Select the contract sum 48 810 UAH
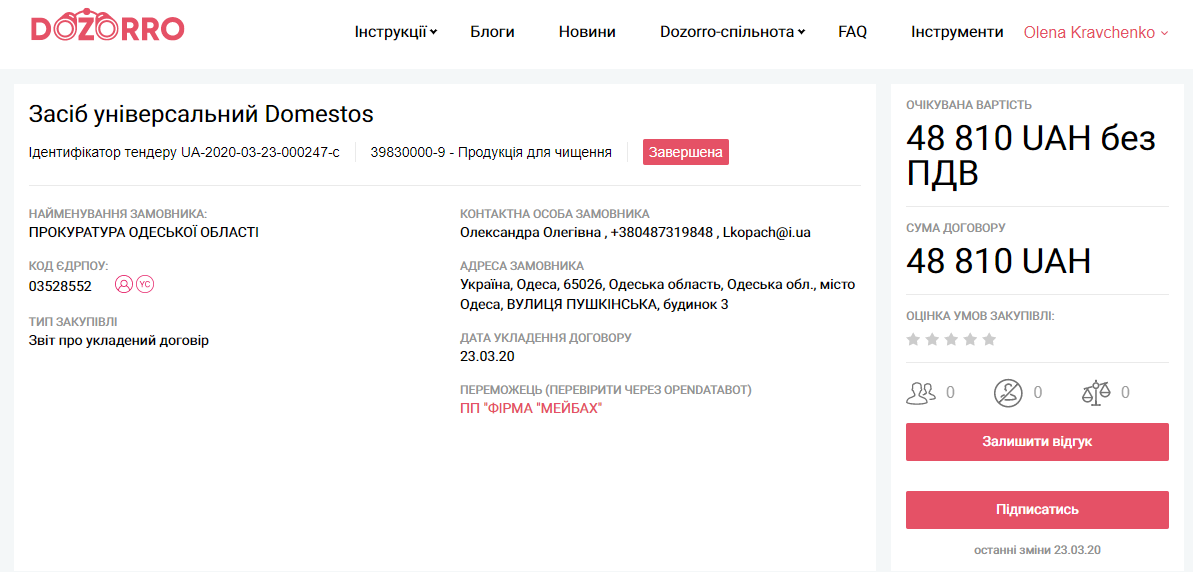 pyautogui.click(x=999, y=261)
